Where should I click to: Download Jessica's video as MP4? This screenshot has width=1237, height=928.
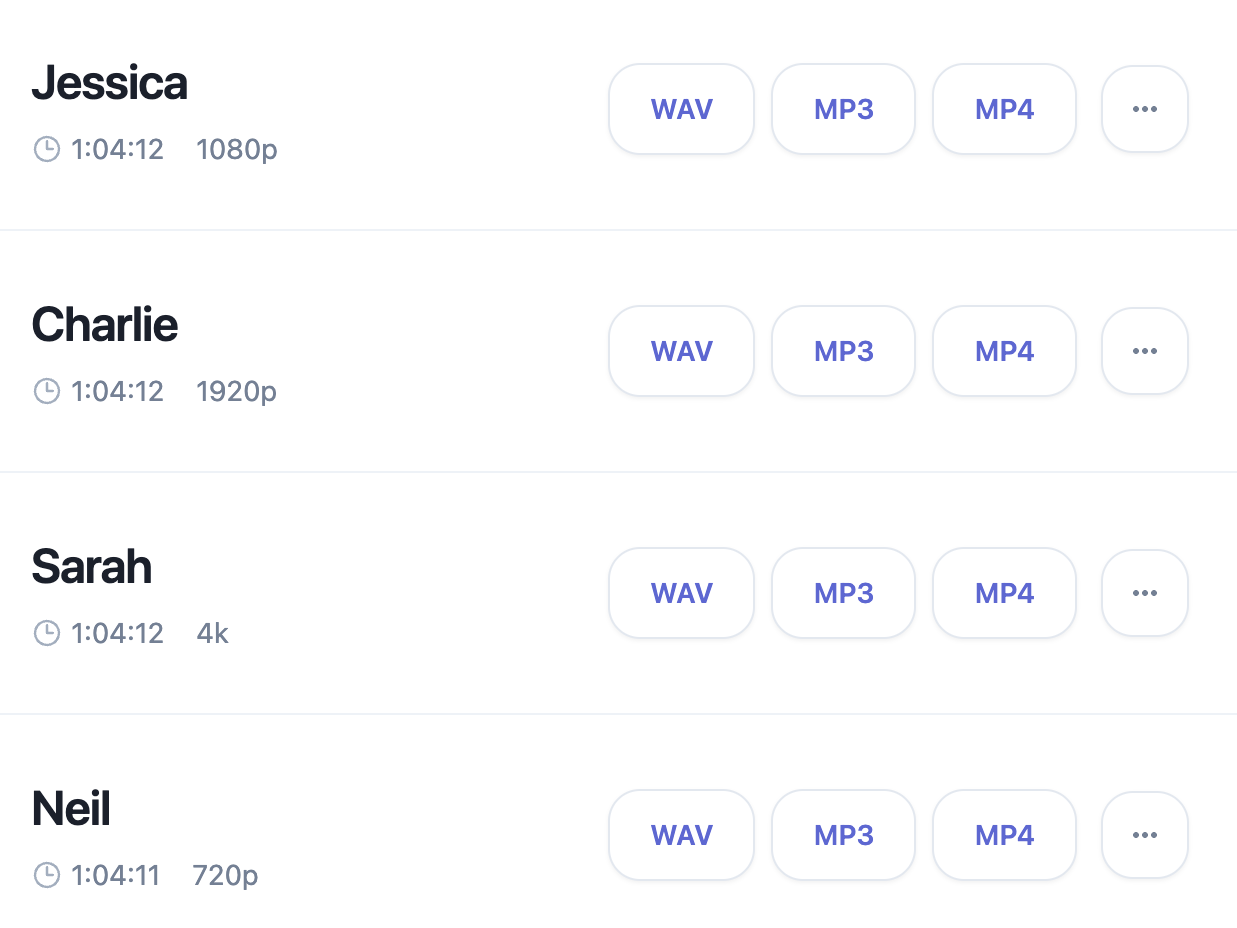click(1004, 109)
